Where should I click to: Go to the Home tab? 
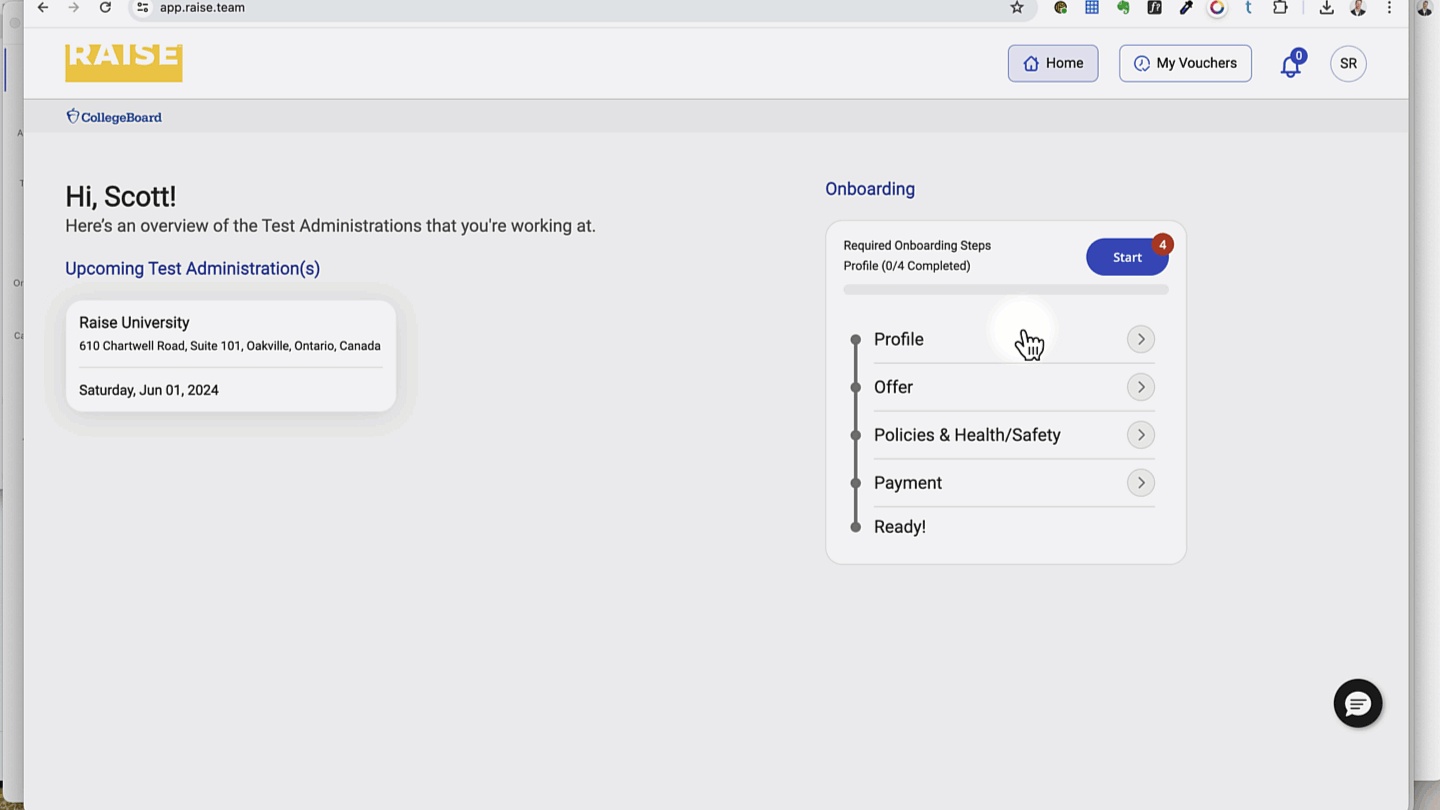pos(1052,63)
